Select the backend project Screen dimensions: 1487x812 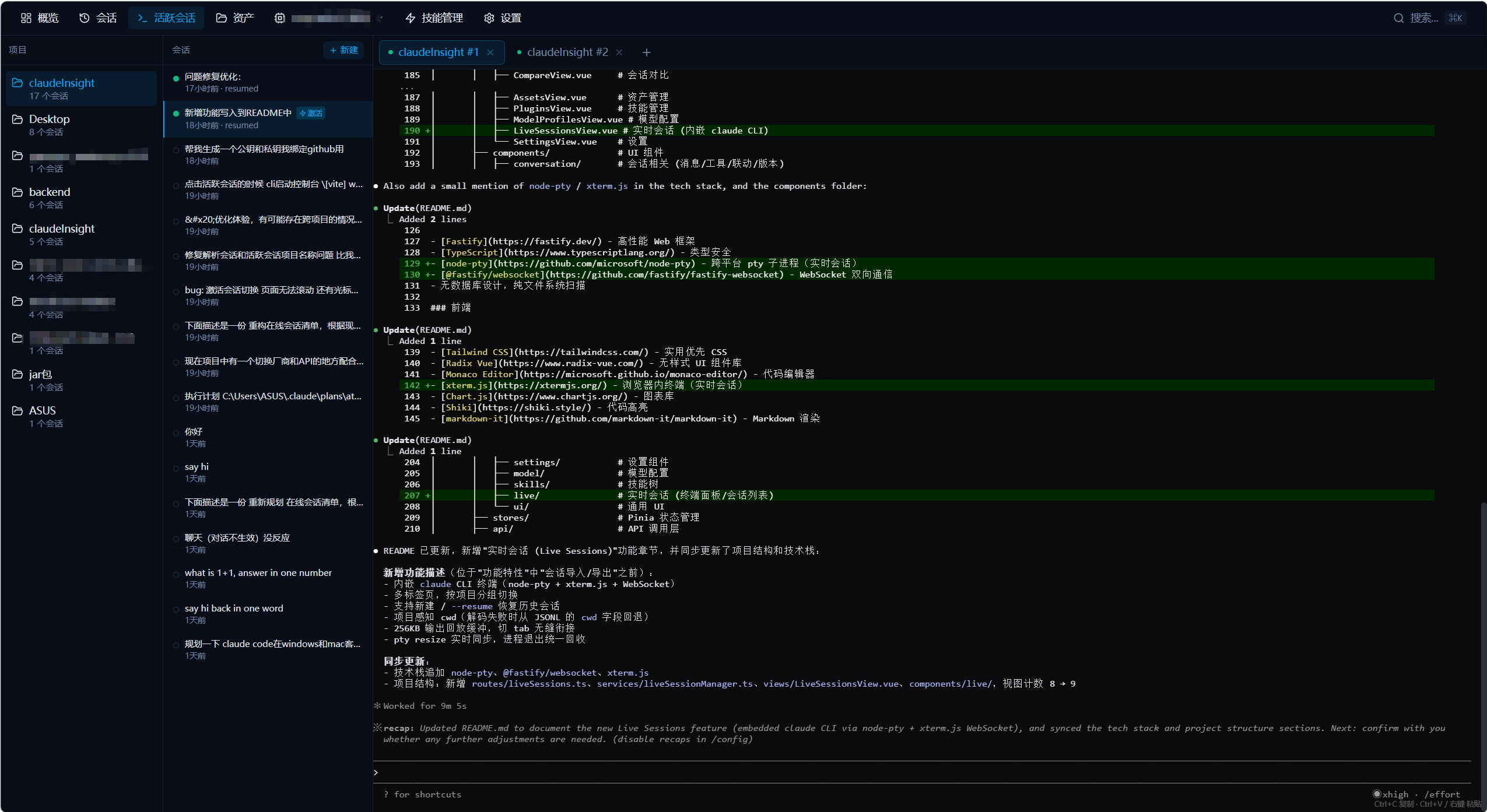pyautogui.click(x=81, y=198)
